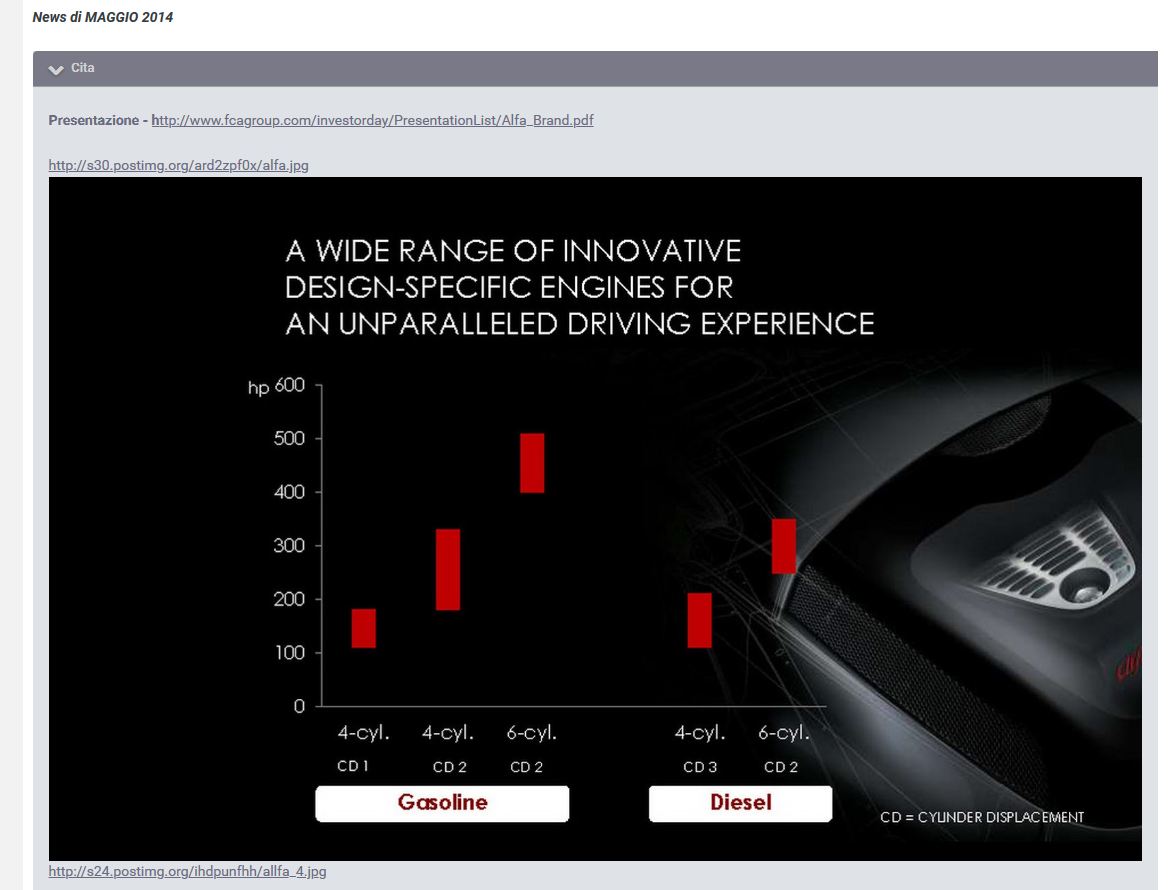Click the 'AN UNPARALLELED DRIVING EXPERIENCE' line

pos(579,324)
